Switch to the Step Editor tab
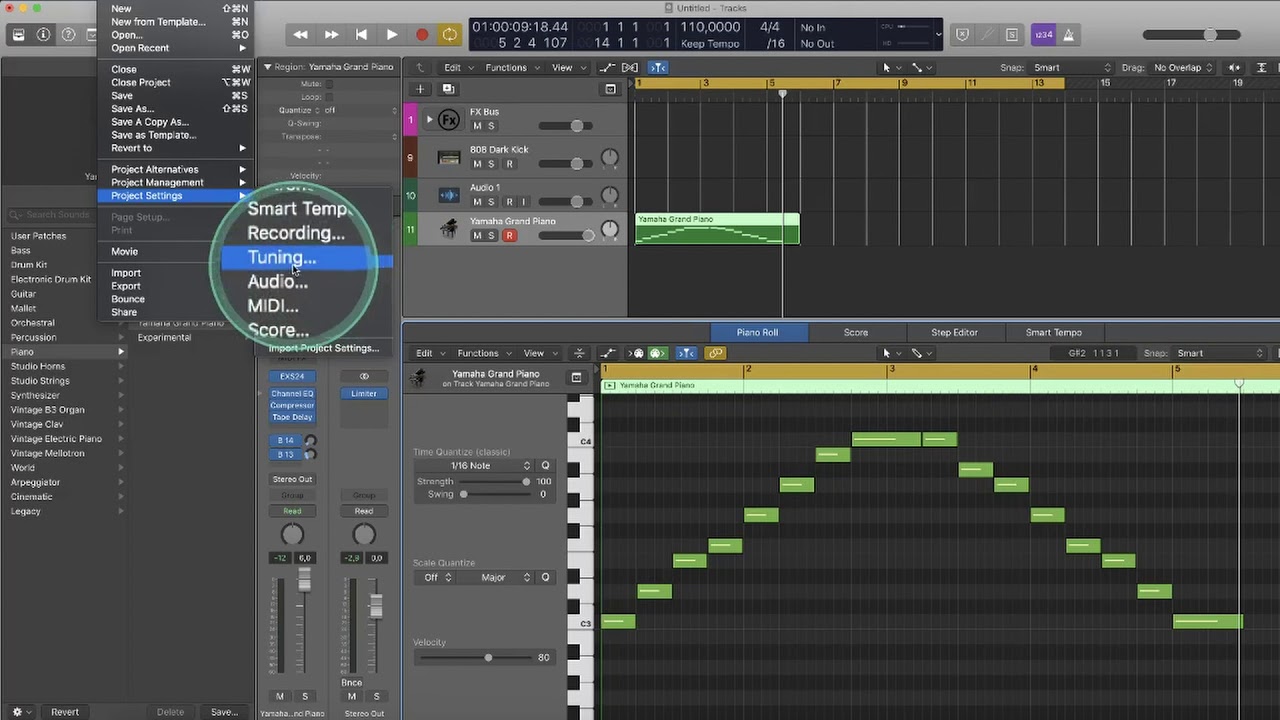1280x720 pixels. coord(954,332)
